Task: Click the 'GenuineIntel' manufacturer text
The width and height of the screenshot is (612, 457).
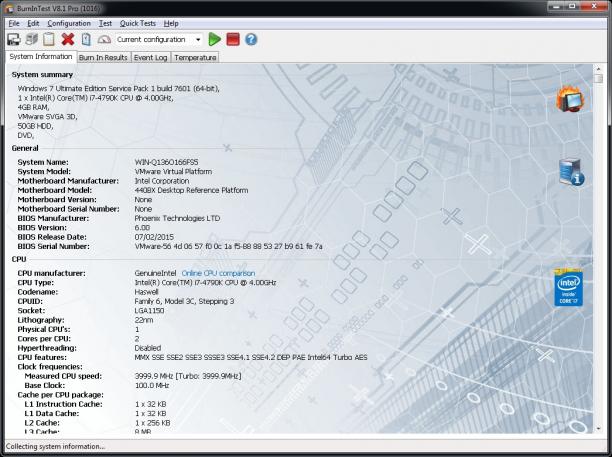Action: pos(155,273)
